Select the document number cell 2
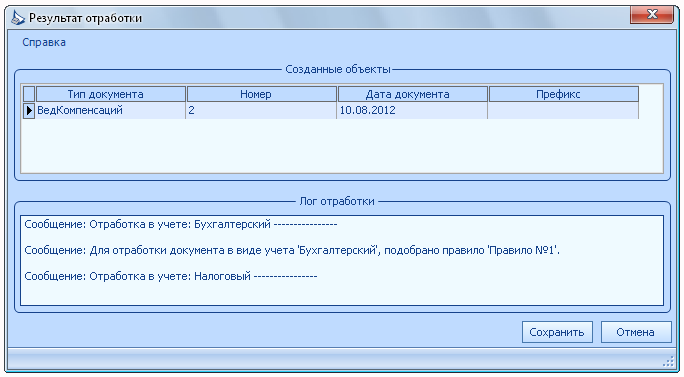The image size is (684, 377). (262, 110)
